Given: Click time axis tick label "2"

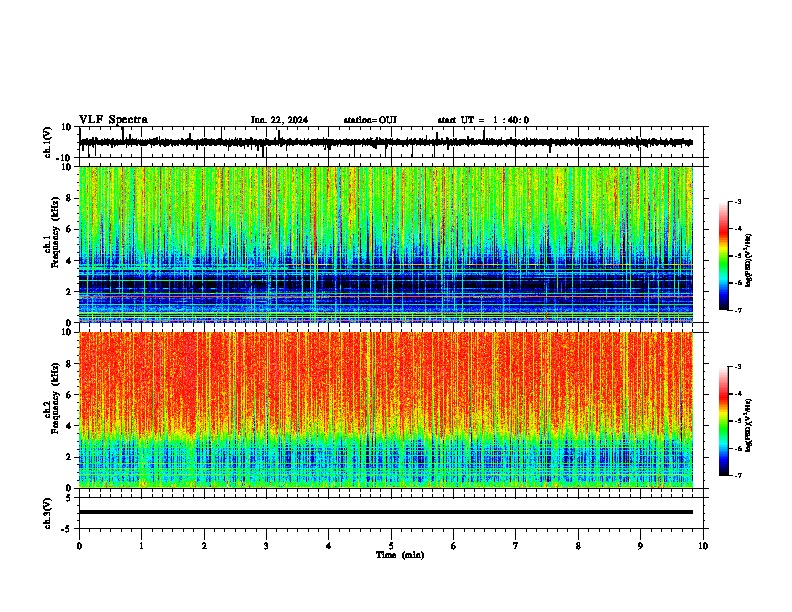Looking at the screenshot, I should [204, 546].
